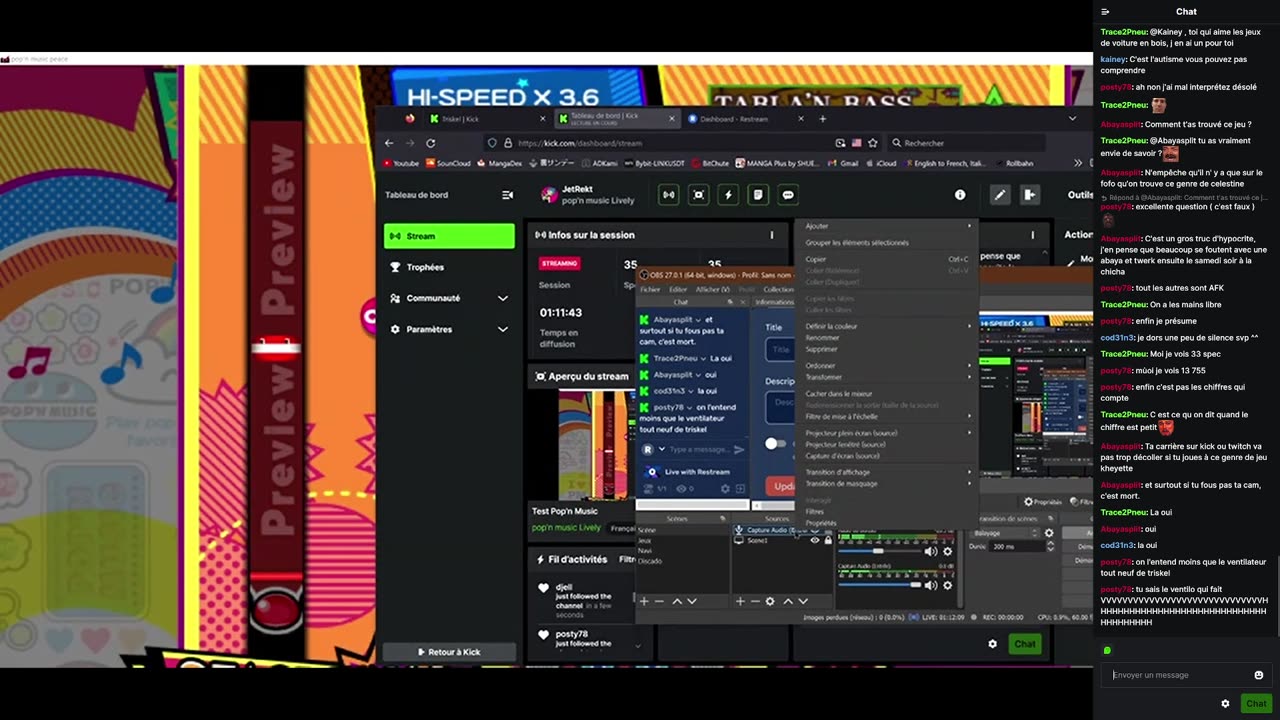Add a scene with plus button
The height and width of the screenshot is (720, 1280).
(644, 601)
